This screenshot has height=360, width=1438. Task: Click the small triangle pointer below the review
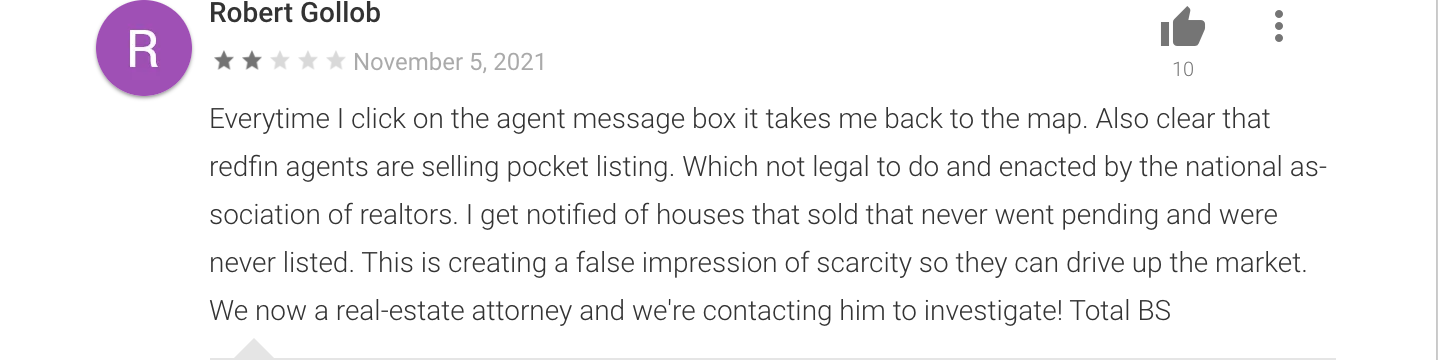pos(254,349)
